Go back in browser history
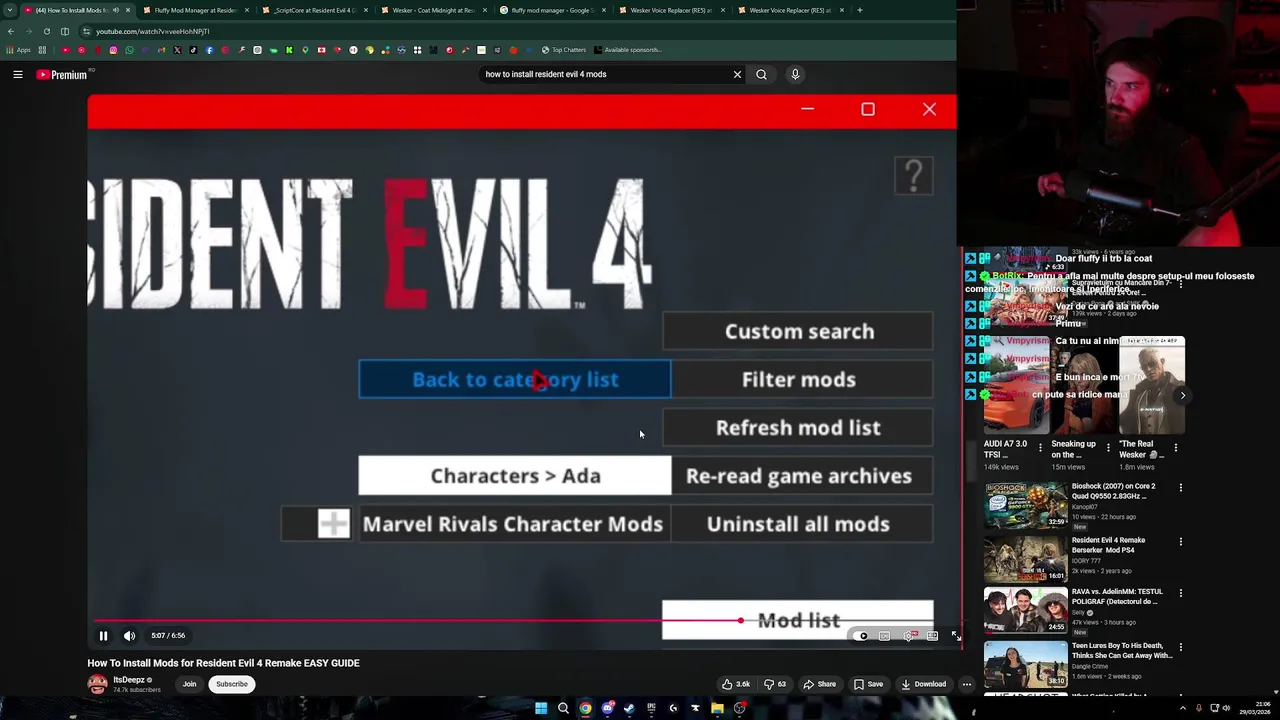 click(10, 31)
